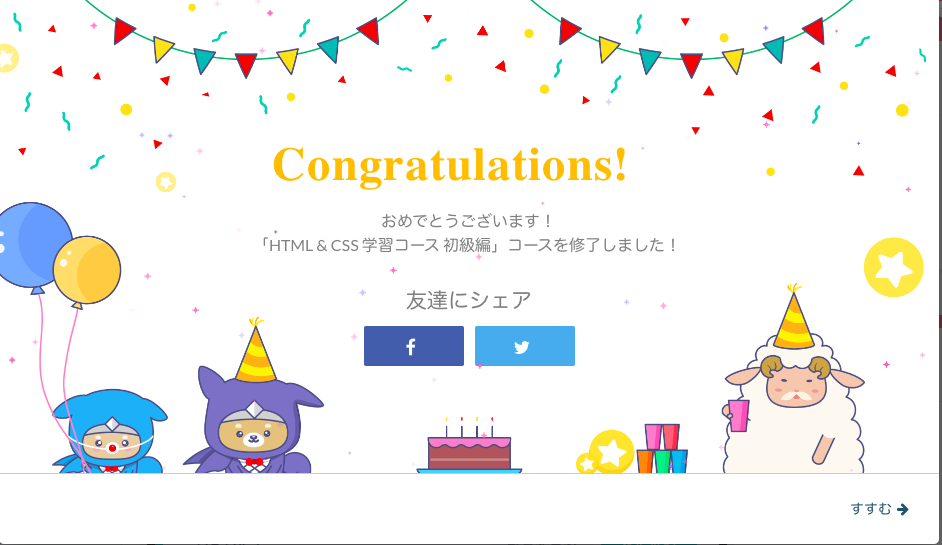Click the birthday cake with candles
The image size is (942, 545).
tap(469, 446)
